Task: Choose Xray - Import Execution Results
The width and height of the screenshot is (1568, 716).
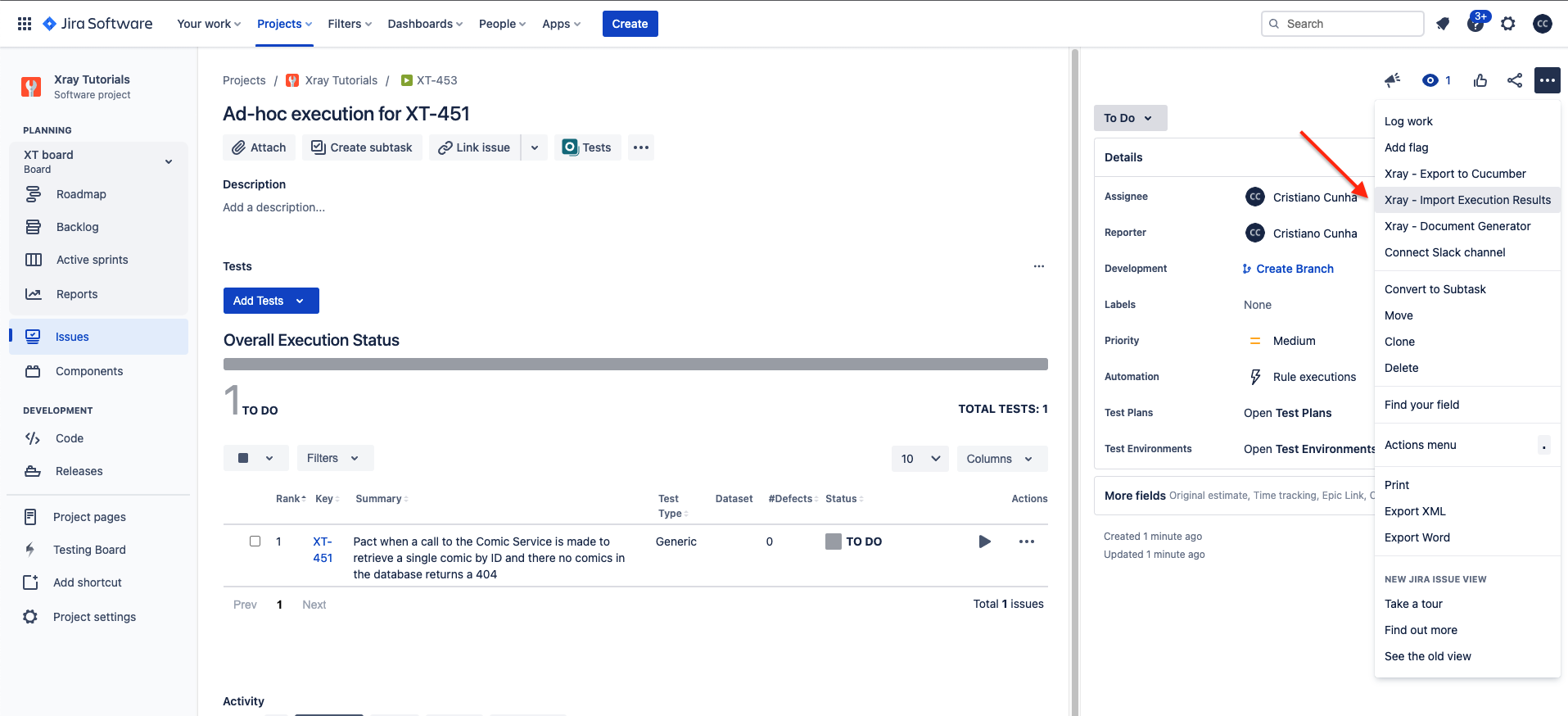Action: (1467, 200)
